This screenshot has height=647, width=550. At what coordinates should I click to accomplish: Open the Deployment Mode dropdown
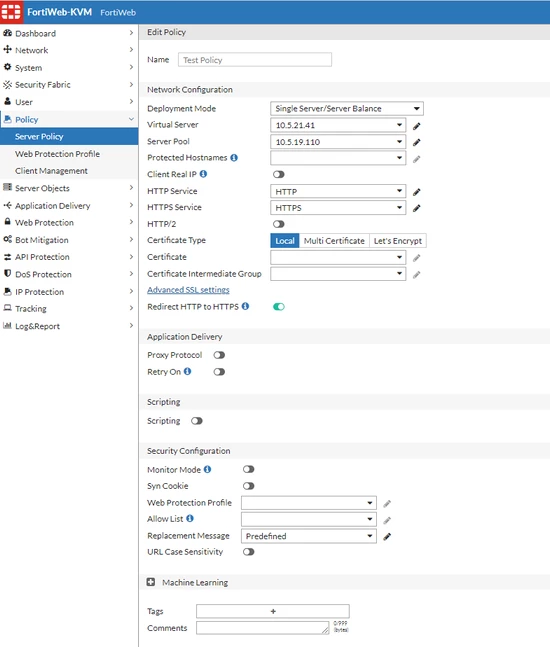[x=347, y=109]
